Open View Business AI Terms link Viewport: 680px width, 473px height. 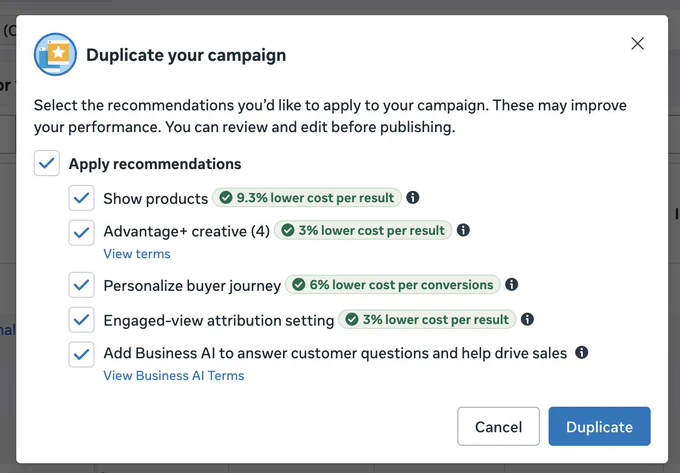pos(174,375)
